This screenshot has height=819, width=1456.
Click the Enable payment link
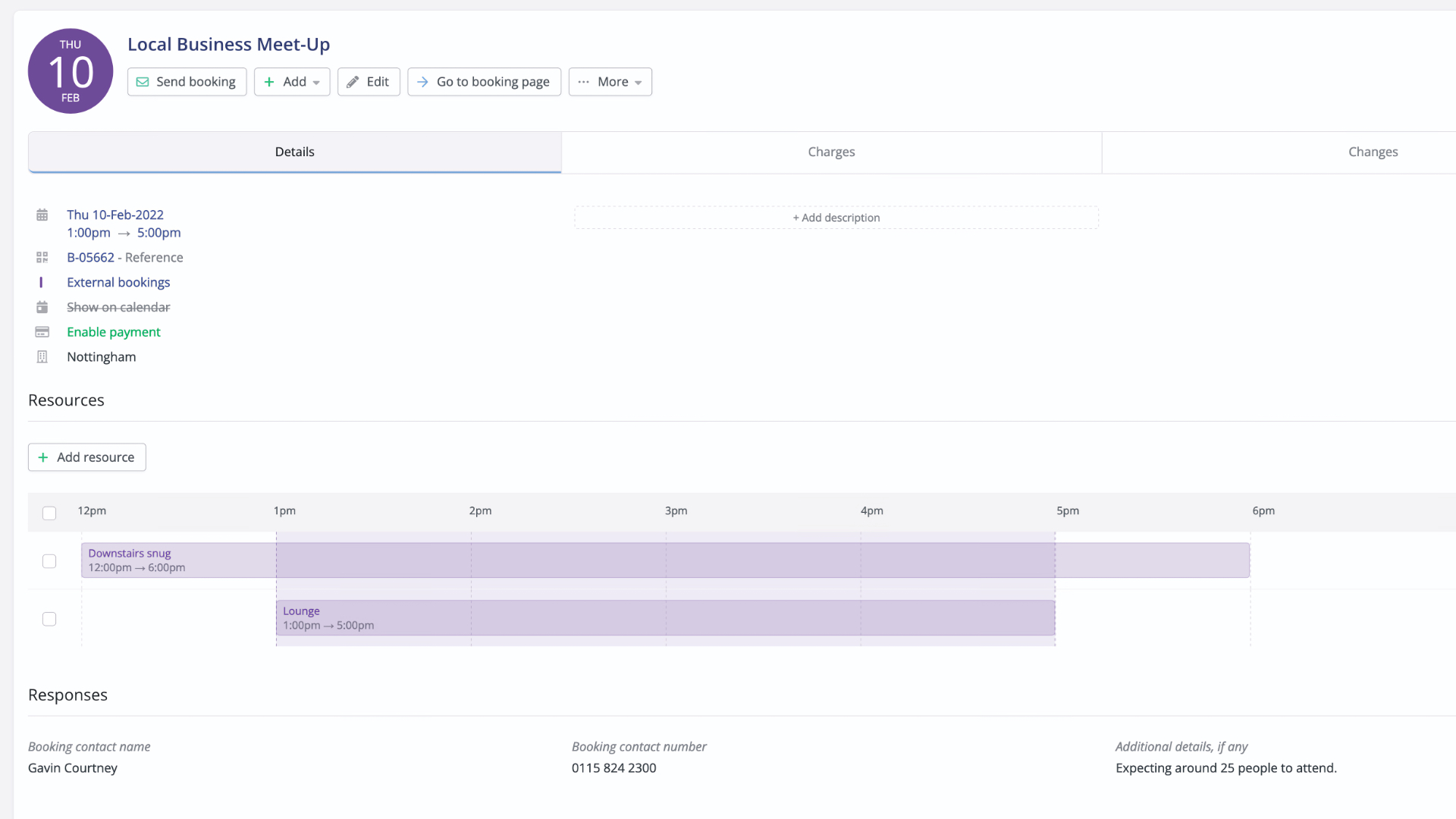point(114,332)
